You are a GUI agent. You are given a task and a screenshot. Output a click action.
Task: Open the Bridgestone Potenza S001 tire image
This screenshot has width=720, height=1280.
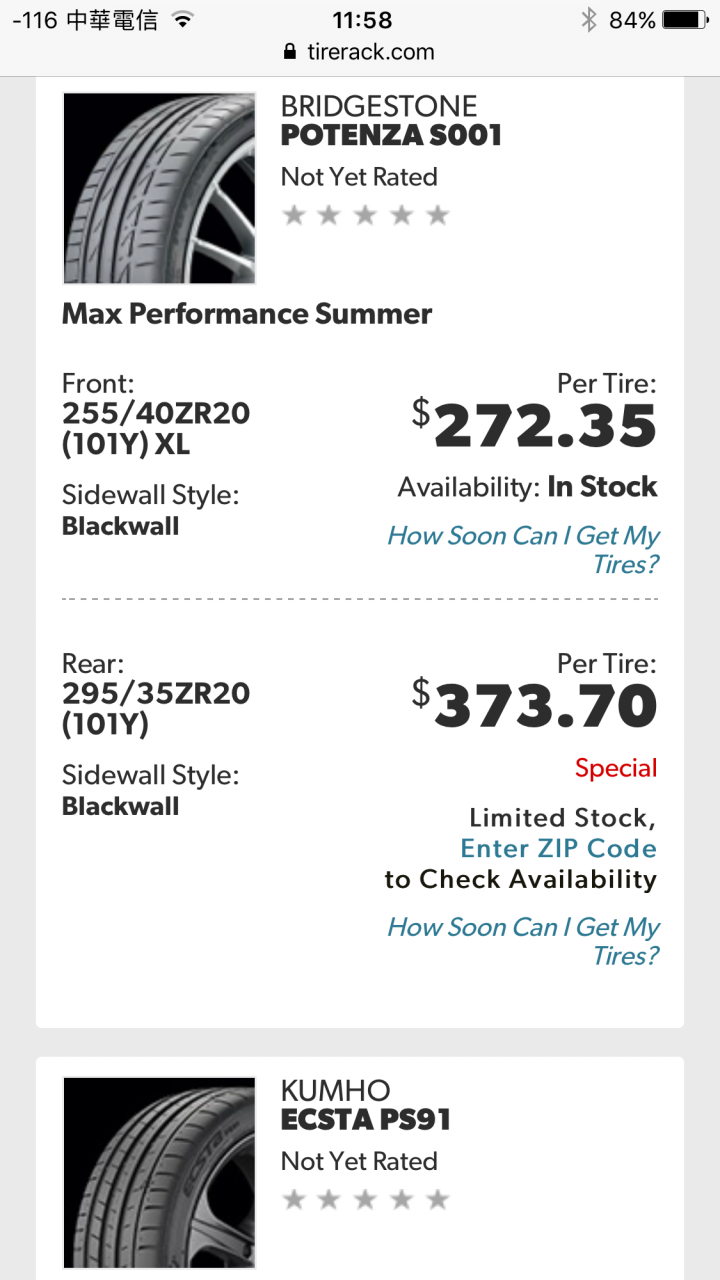[x=159, y=188]
